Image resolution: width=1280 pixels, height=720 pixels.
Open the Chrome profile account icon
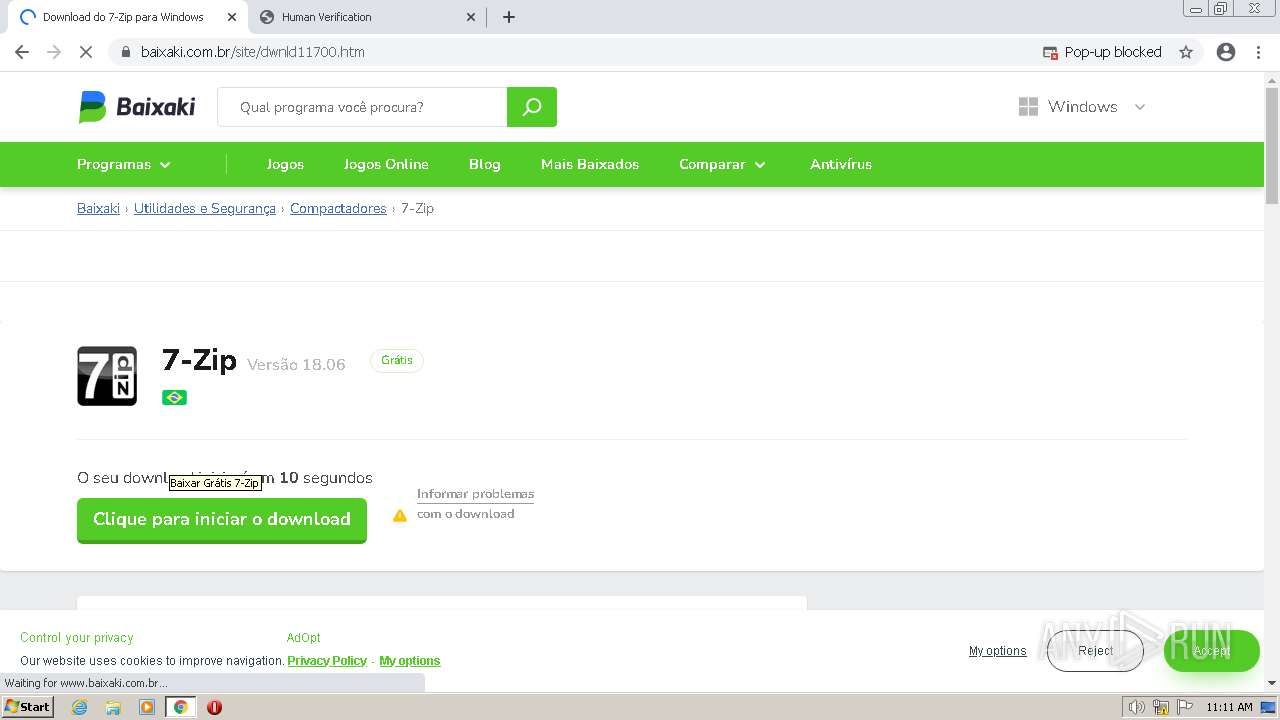click(x=1226, y=52)
